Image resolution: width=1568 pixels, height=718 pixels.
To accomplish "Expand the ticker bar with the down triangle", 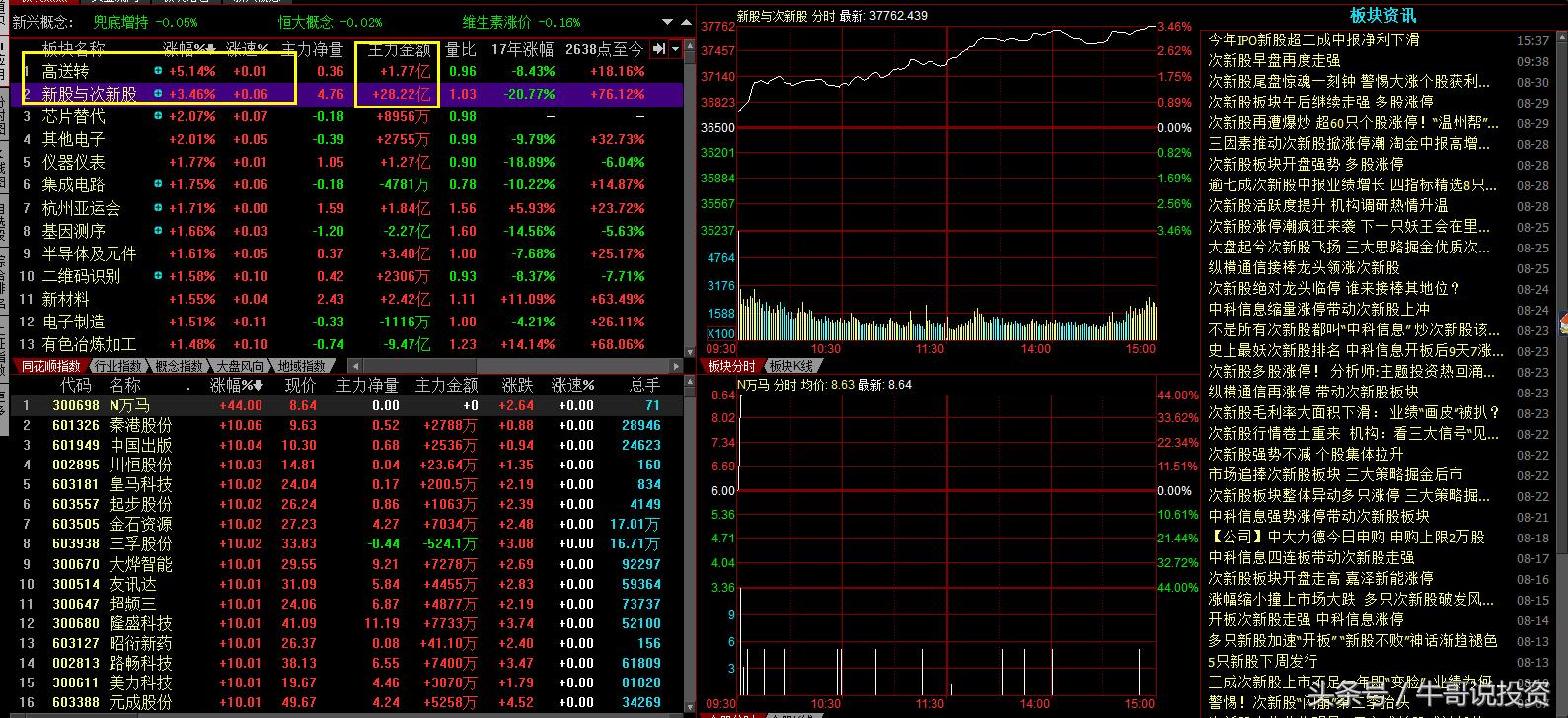I will coord(669,21).
